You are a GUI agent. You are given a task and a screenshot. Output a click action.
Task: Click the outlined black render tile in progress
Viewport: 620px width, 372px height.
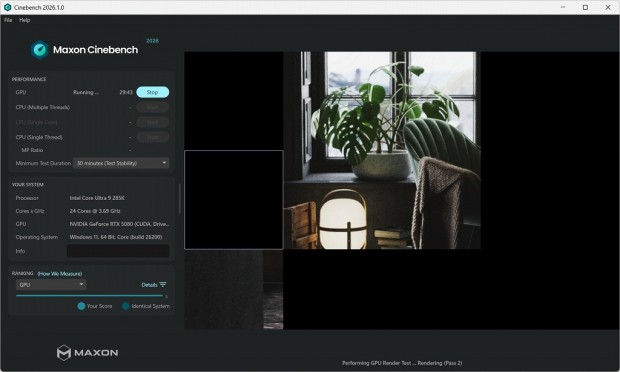point(234,200)
